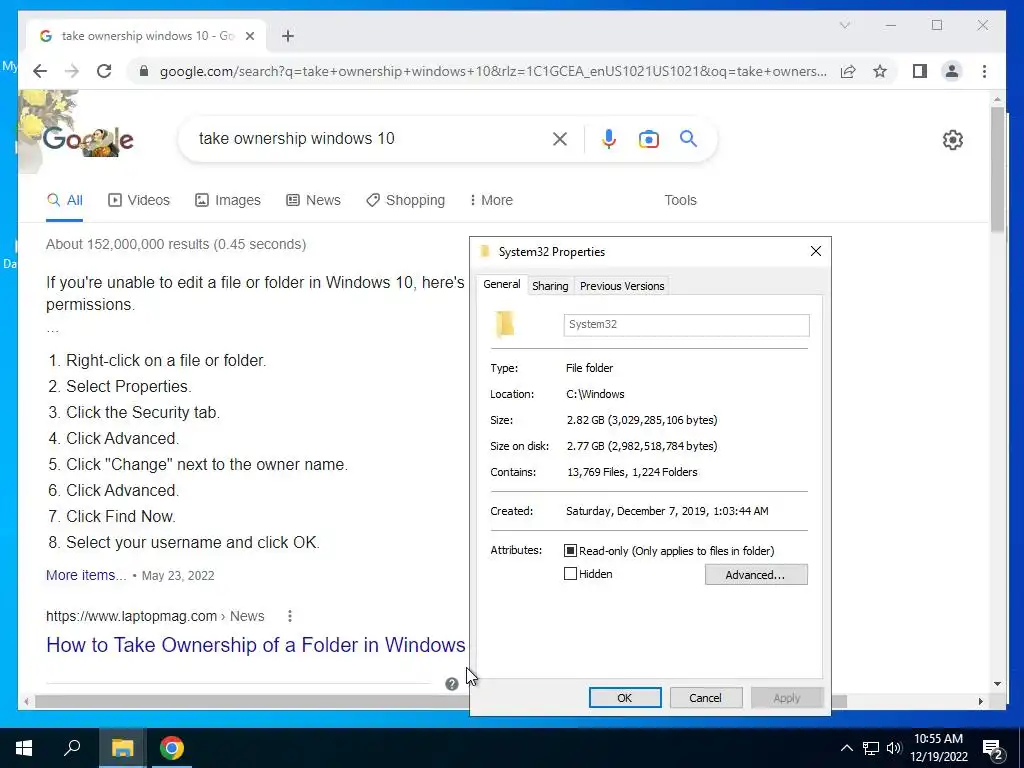Image resolution: width=1024 pixels, height=768 pixels.
Task: Switch to Shopping results
Action: click(406, 200)
